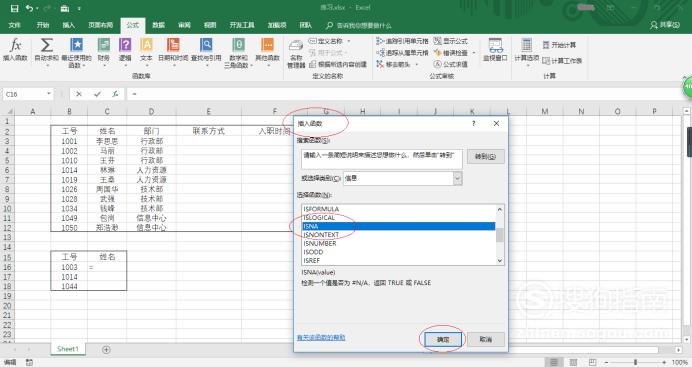The width and height of the screenshot is (692, 367).
Task: Open the quick access toolbar customize arrow
Action: (79, 8)
